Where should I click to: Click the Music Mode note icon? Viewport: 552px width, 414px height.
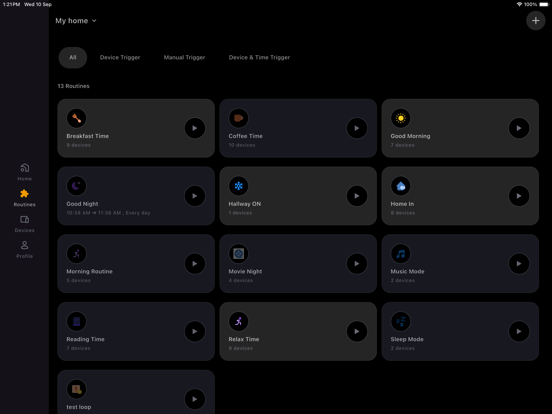(x=401, y=253)
